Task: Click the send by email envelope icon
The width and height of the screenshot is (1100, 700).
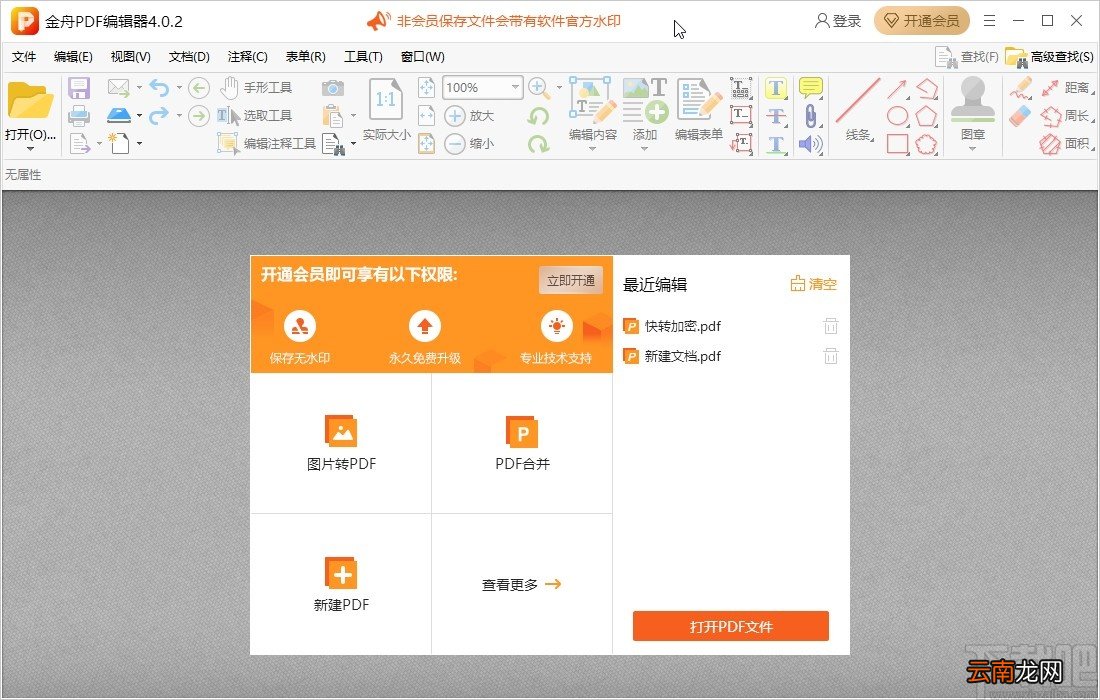Action: tap(119, 88)
